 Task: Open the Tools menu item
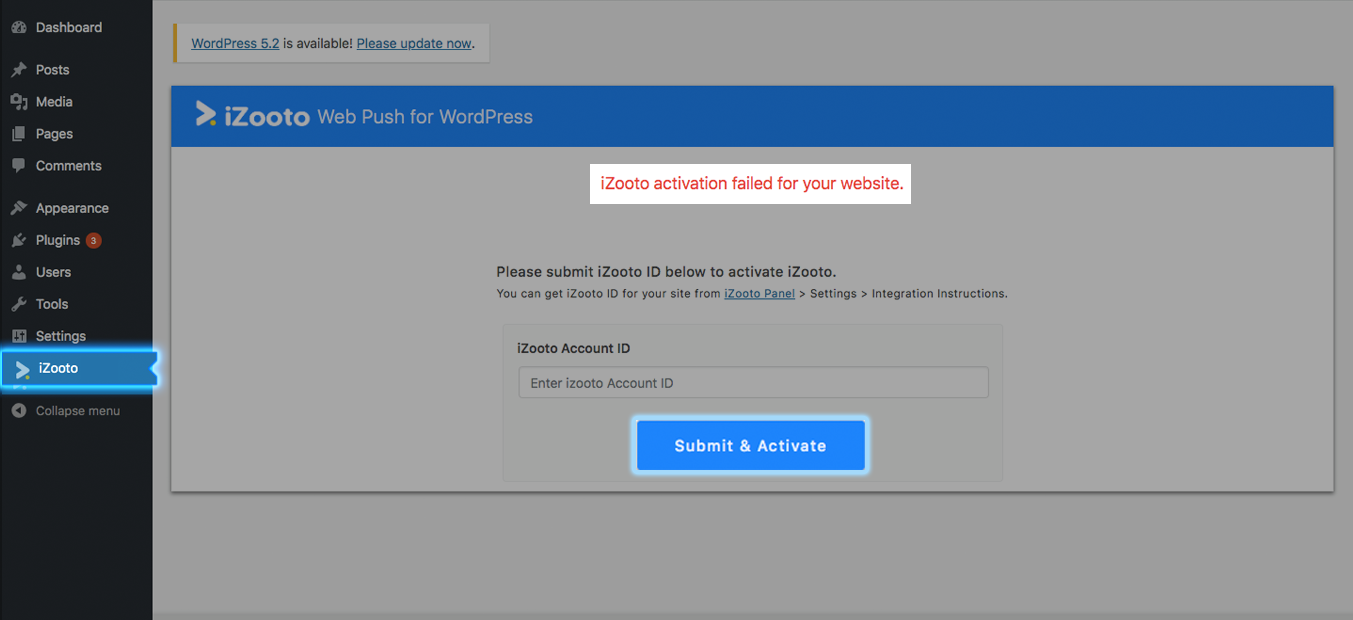click(x=76, y=304)
